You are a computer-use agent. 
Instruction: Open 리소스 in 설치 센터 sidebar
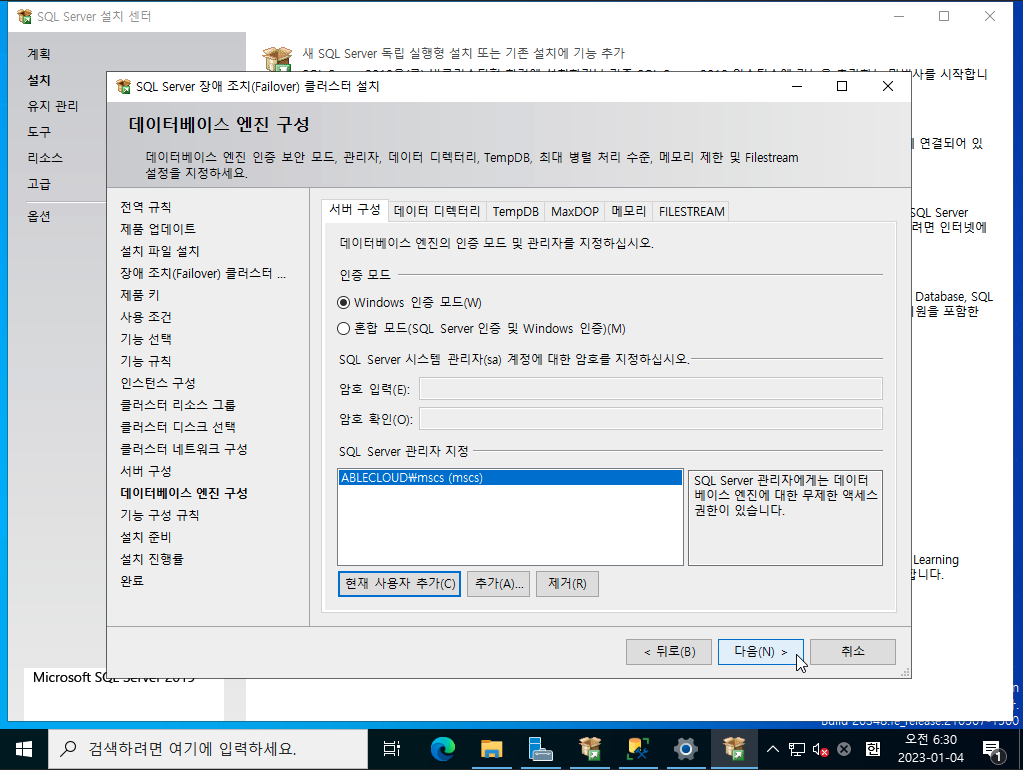tap(44, 158)
